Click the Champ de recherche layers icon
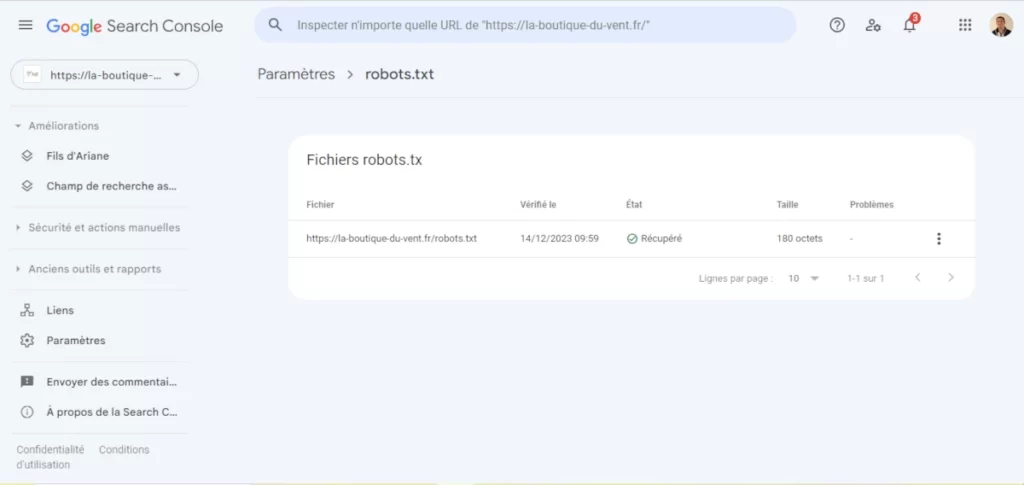Viewport: 1024px width, 485px height. tap(27, 186)
